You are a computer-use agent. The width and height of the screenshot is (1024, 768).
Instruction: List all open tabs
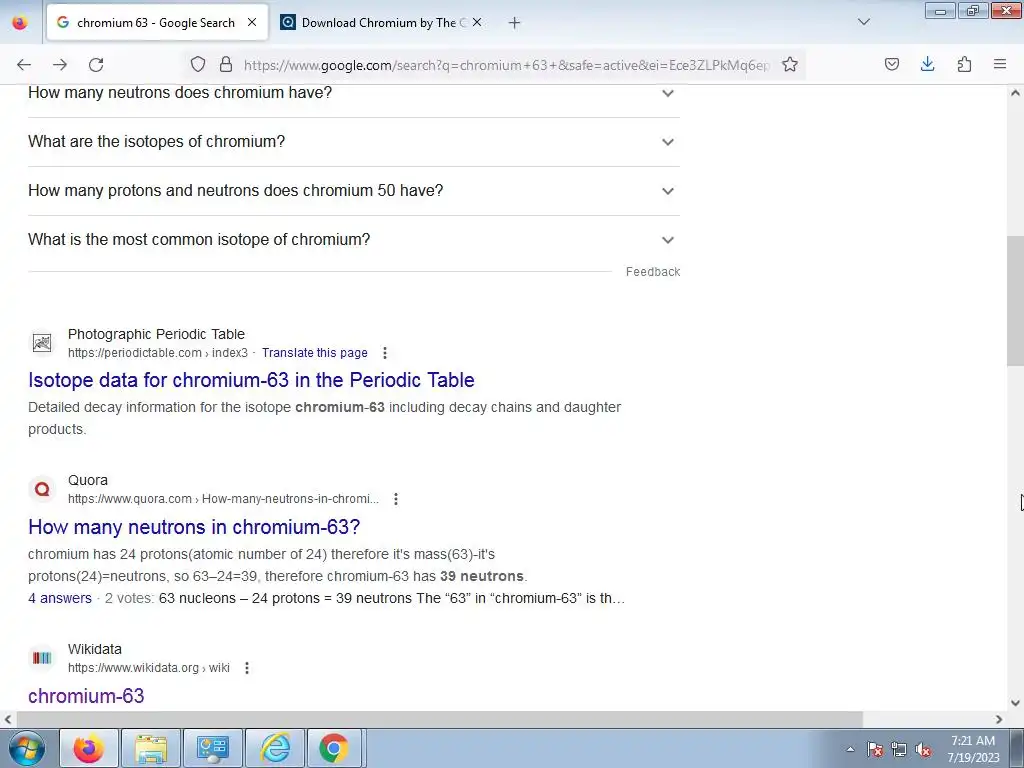click(863, 22)
